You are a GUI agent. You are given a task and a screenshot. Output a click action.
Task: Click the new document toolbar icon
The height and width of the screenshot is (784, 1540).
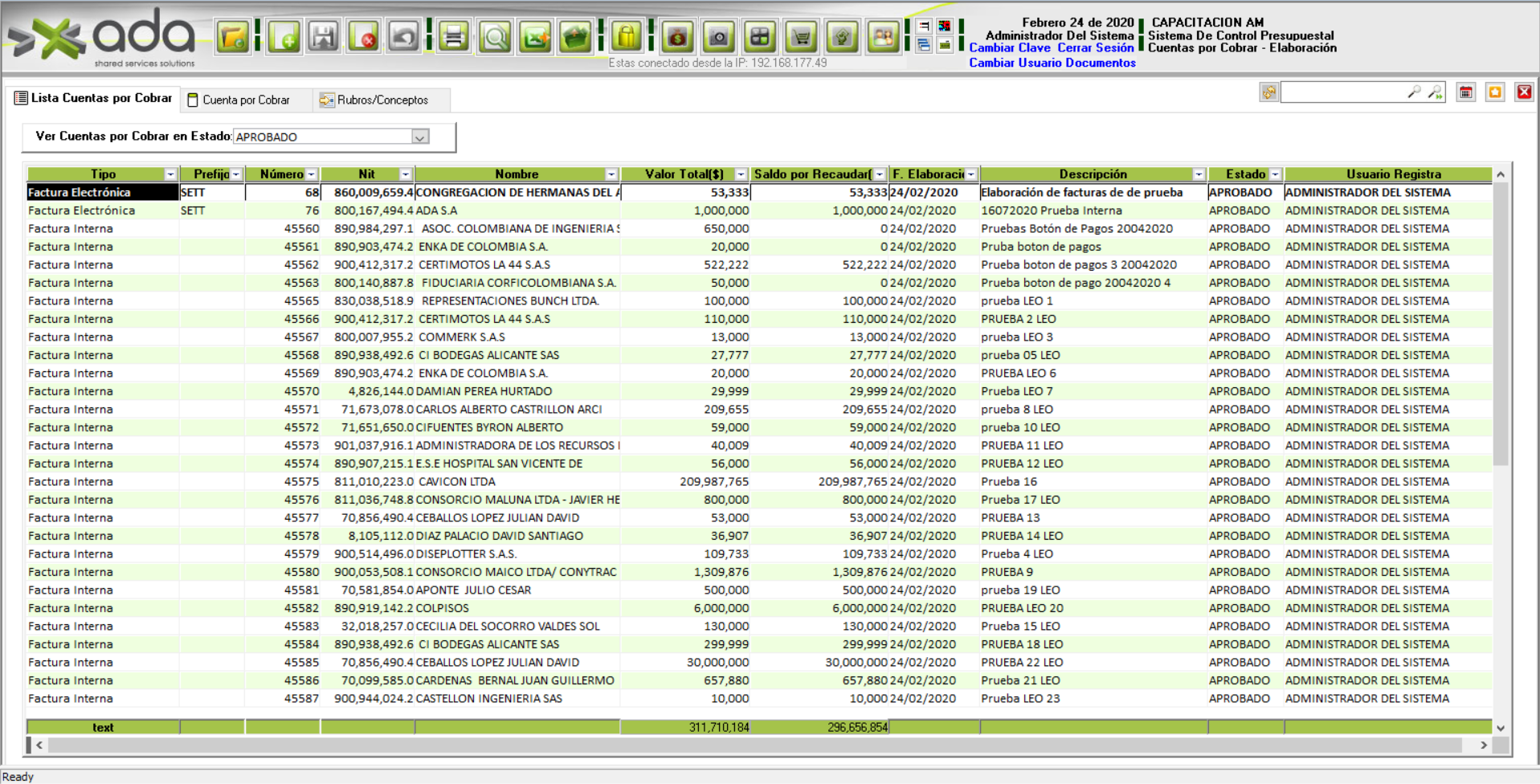point(284,37)
